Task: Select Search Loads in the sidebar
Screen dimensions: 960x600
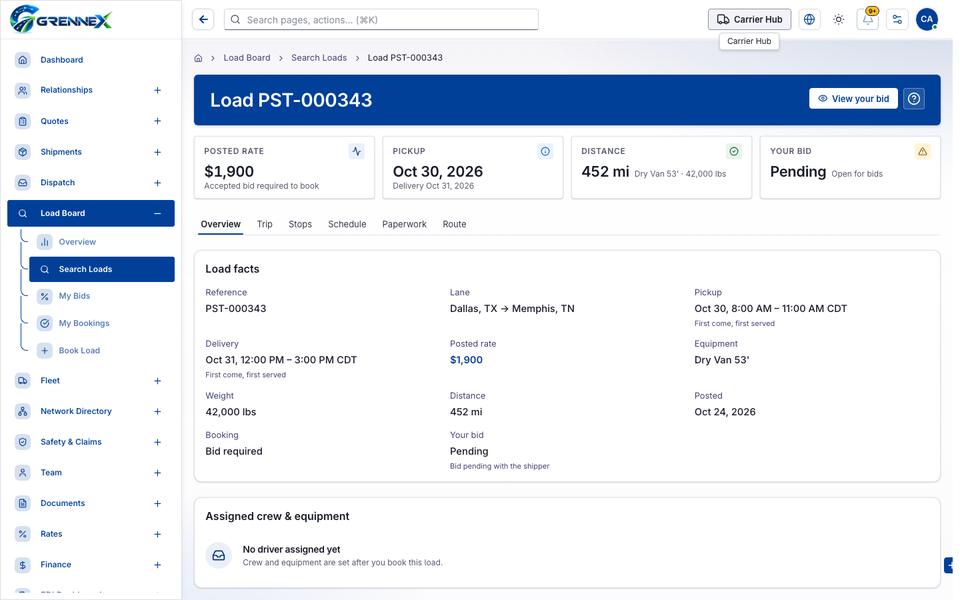Action: coord(102,269)
